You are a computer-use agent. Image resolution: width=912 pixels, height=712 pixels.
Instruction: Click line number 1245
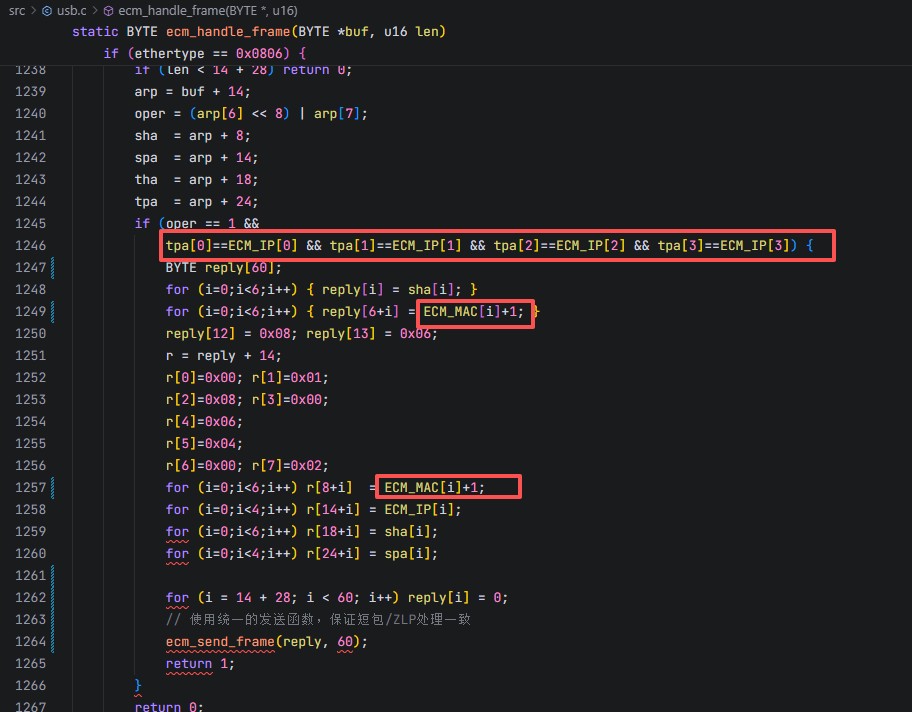tap(30, 223)
